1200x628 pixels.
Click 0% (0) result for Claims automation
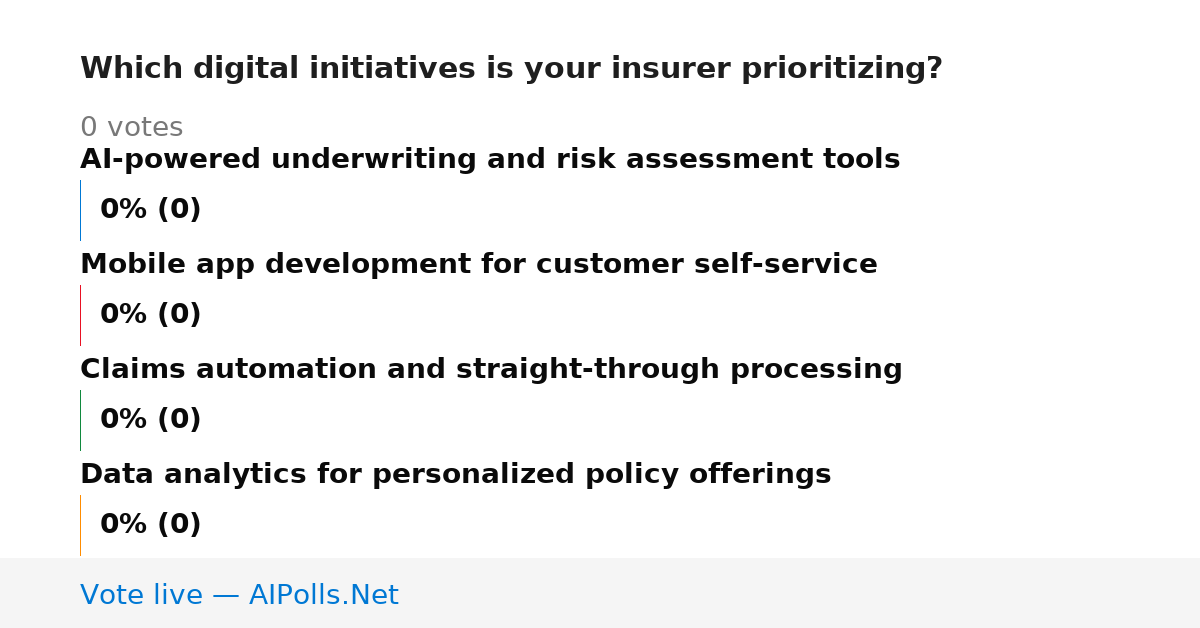point(151,420)
